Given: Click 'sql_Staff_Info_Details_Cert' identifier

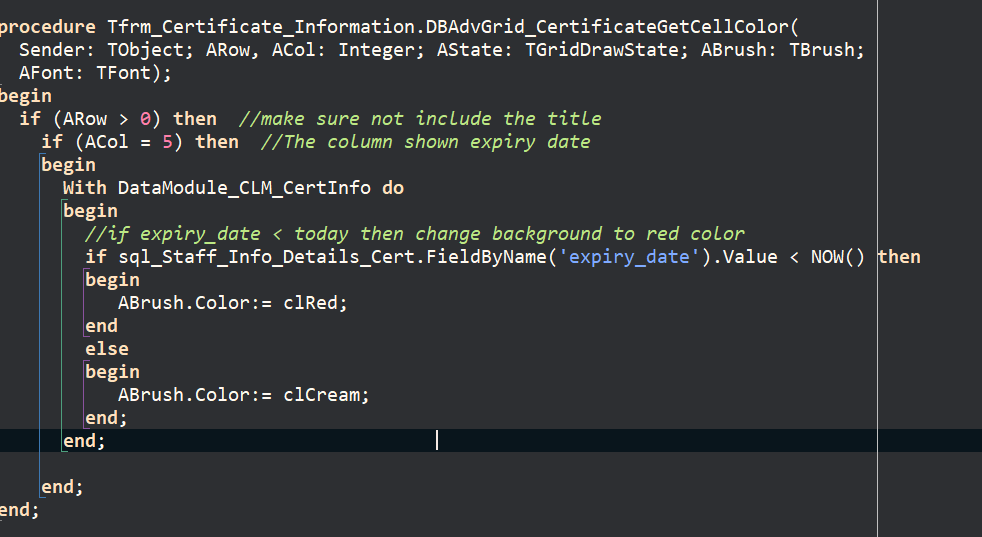Looking at the screenshot, I should (x=269, y=257).
